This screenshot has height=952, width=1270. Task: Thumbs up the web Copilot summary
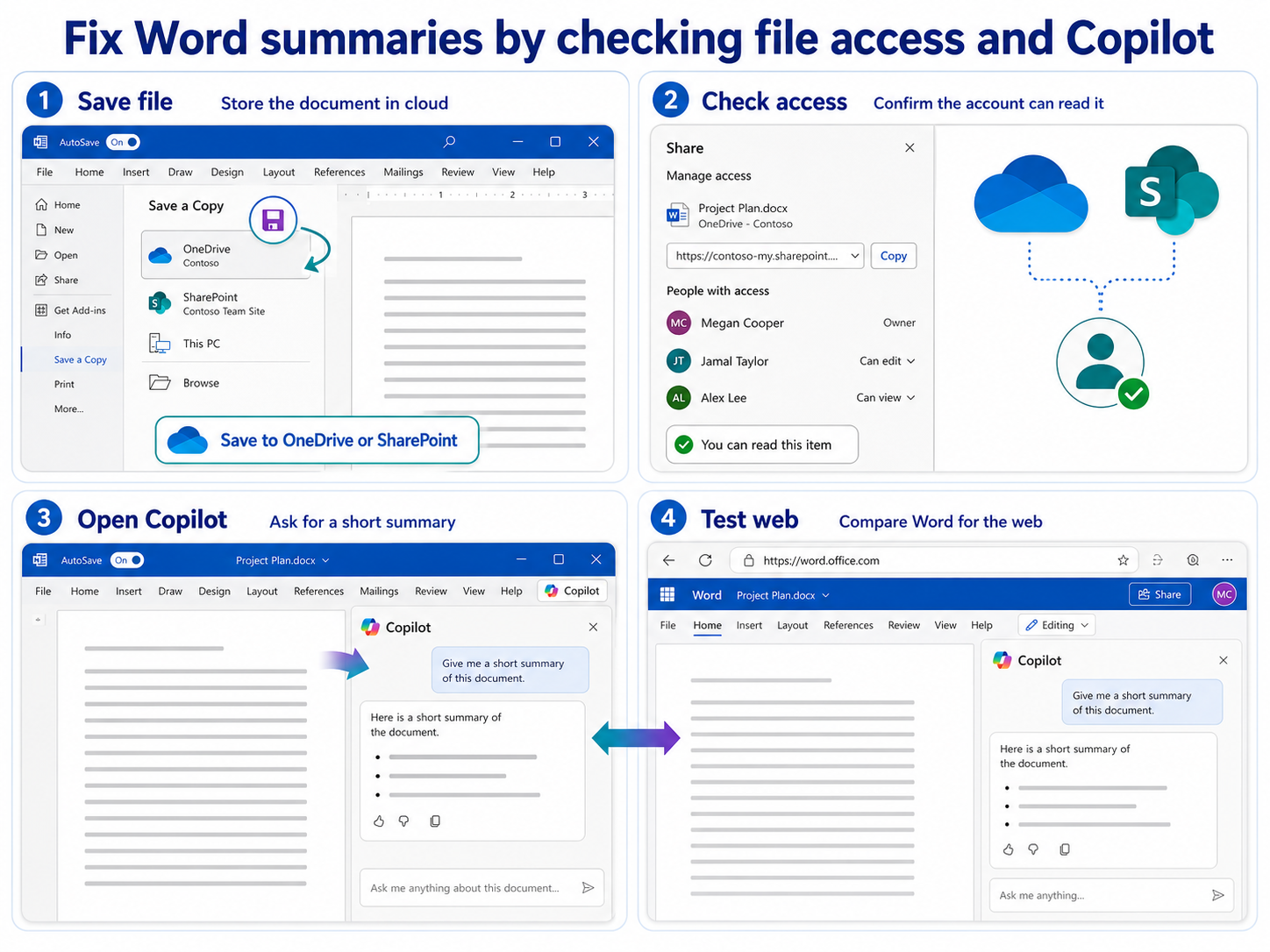click(x=1009, y=849)
